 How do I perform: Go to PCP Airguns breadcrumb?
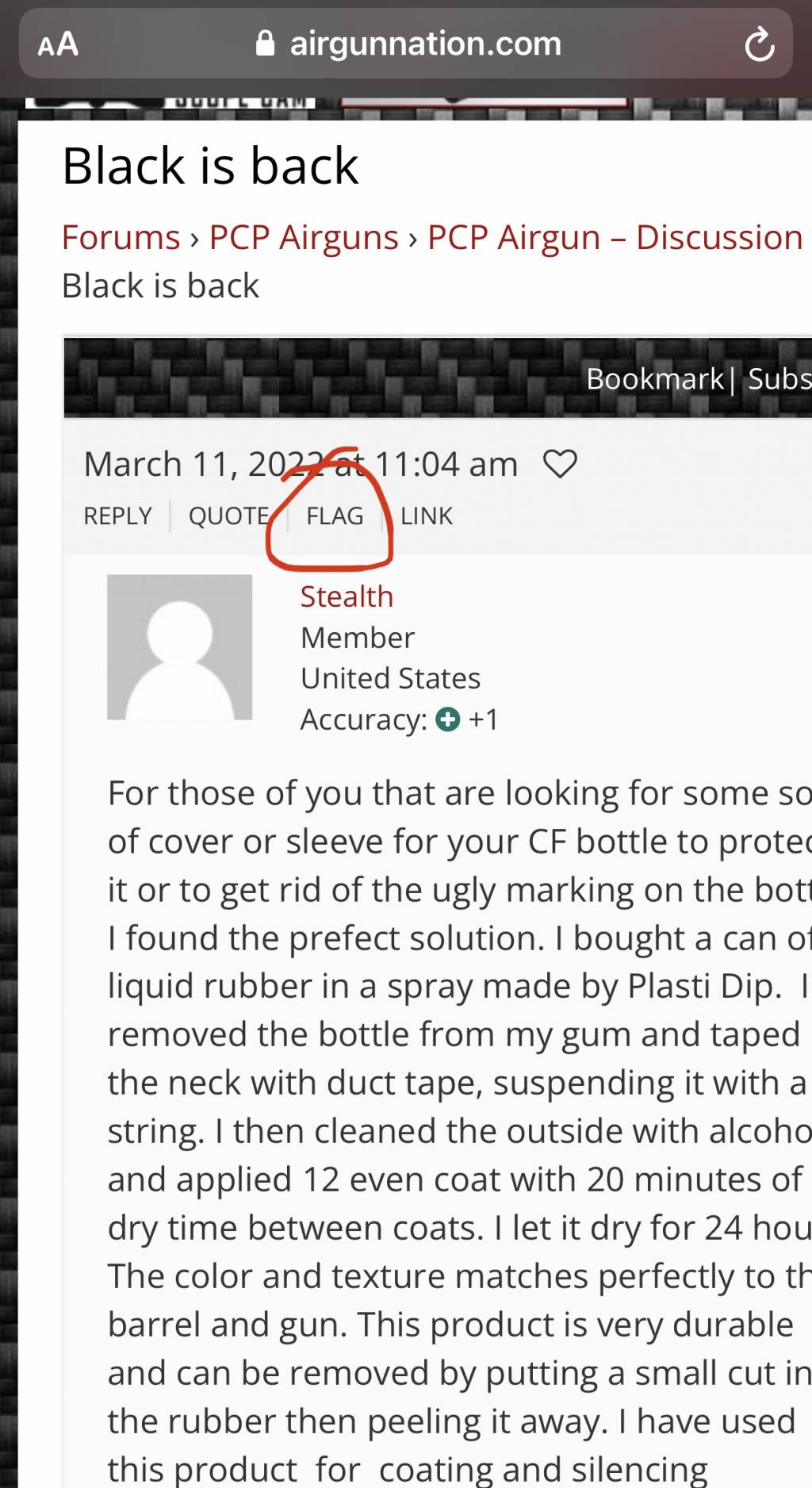[x=304, y=237]
